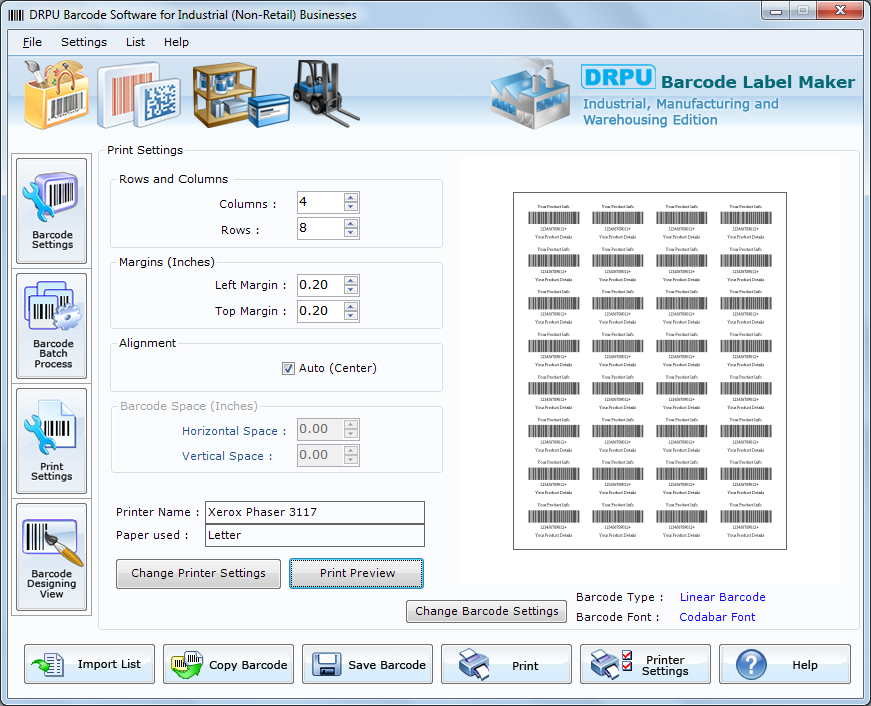Increase Columns value with up stepper

(x=350, y=197)
